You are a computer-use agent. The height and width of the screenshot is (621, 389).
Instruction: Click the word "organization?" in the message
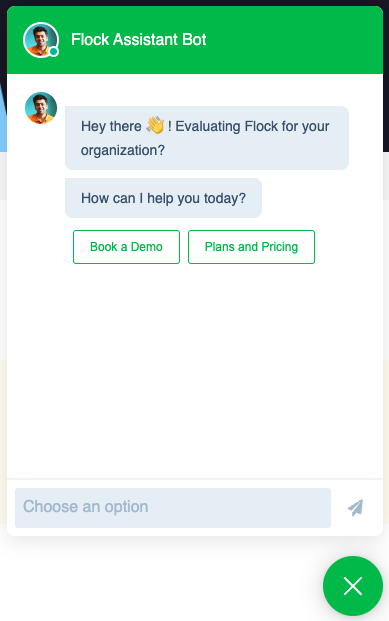point(123,150)
